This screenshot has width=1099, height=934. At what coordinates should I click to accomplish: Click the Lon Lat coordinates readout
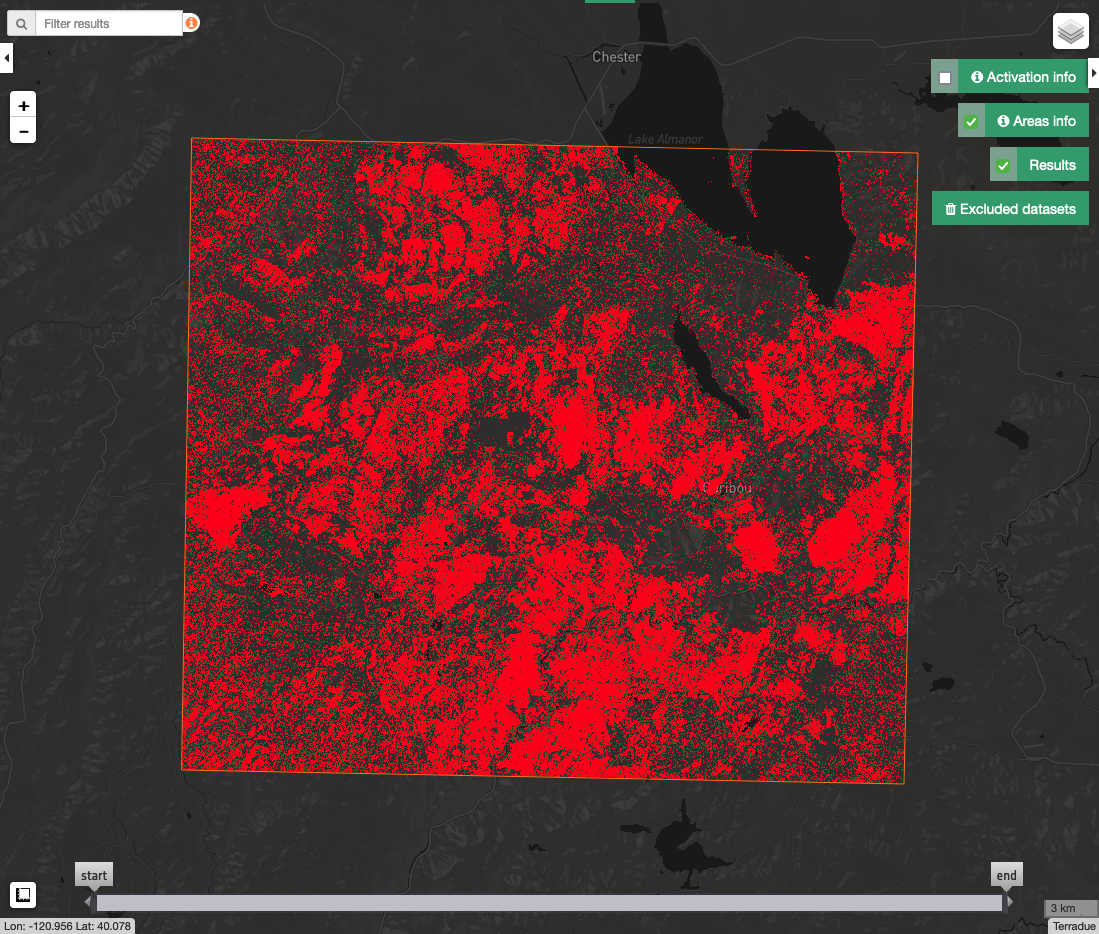tap(67, 926)
